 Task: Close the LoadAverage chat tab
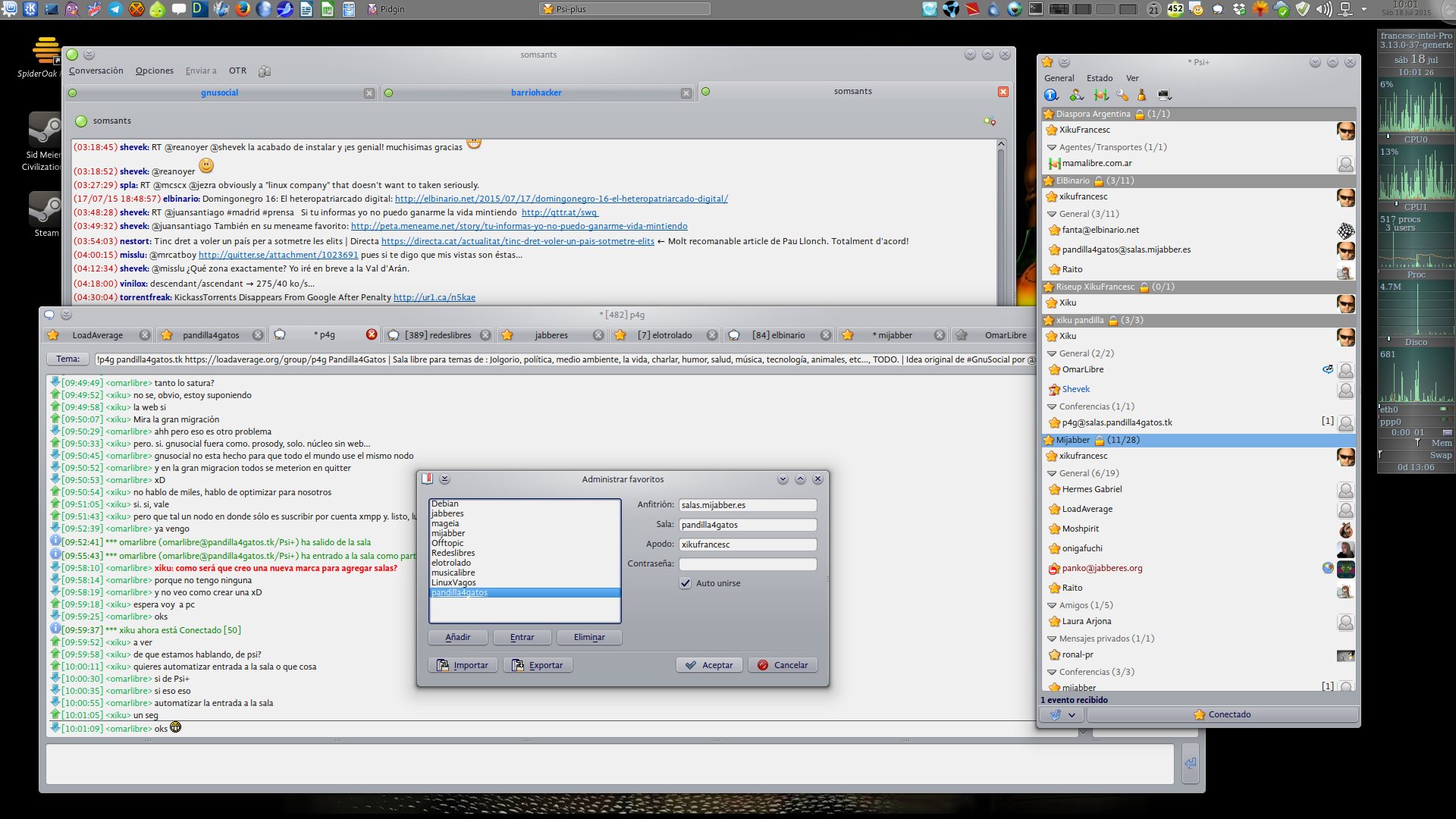[x=145, y=335]
